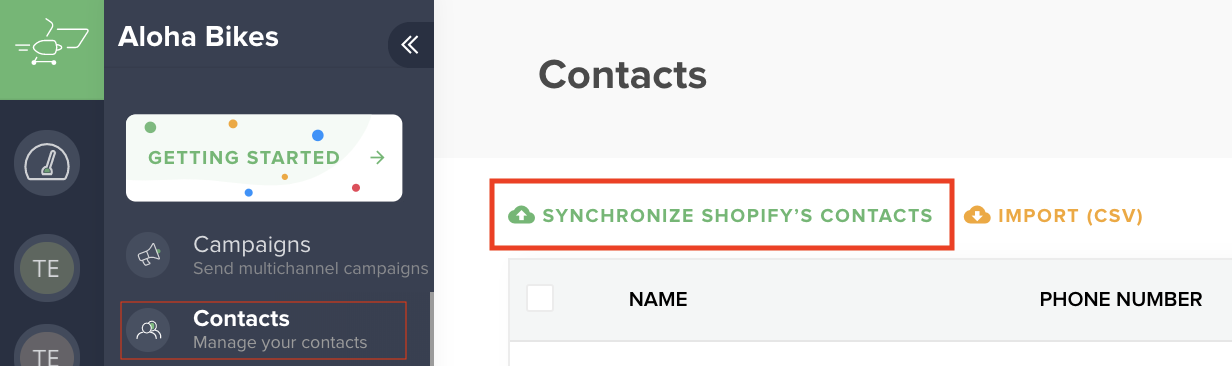Click the upper TE avatar circle
The width and height of the screenshot is (1232, 366).
47,268
